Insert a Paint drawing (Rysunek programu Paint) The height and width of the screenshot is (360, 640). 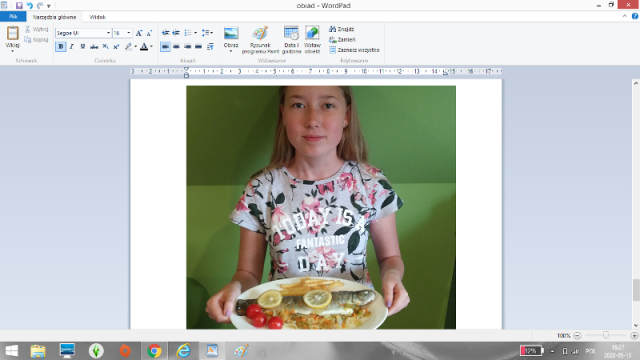pos(260,40)
